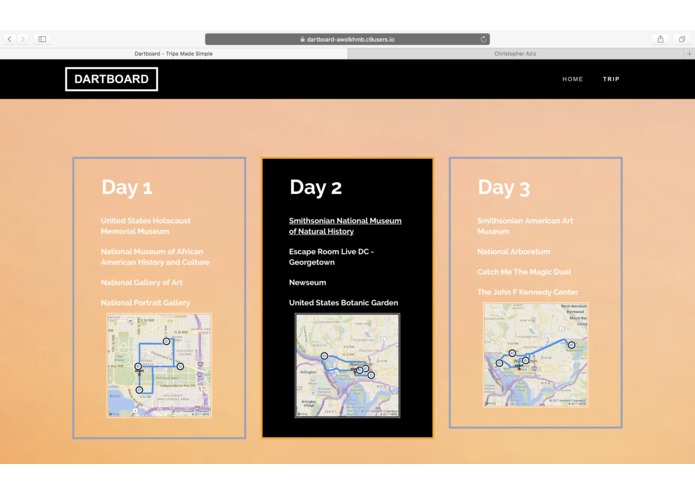695x494 pixels.
Task: Open the Day 1 route map thumbnail
Action: 159,366
